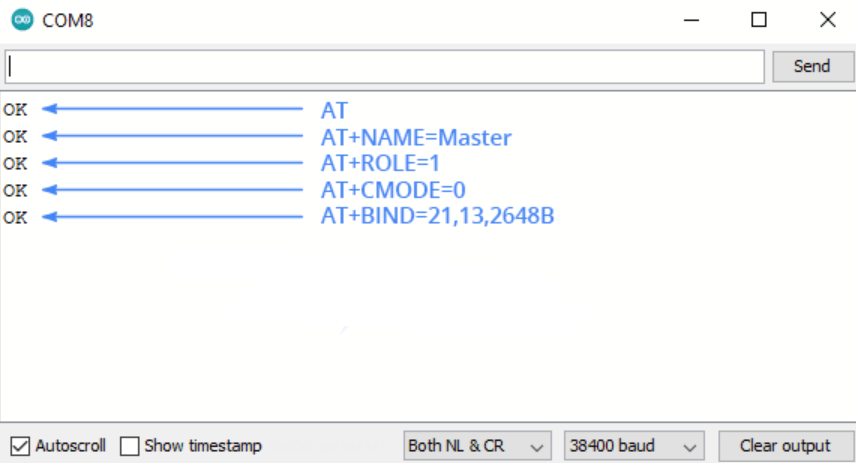Viewport: 856px width, 463px height.
Task: Expand the 38400 baud rate dropdown
Action: click(633, 446)
